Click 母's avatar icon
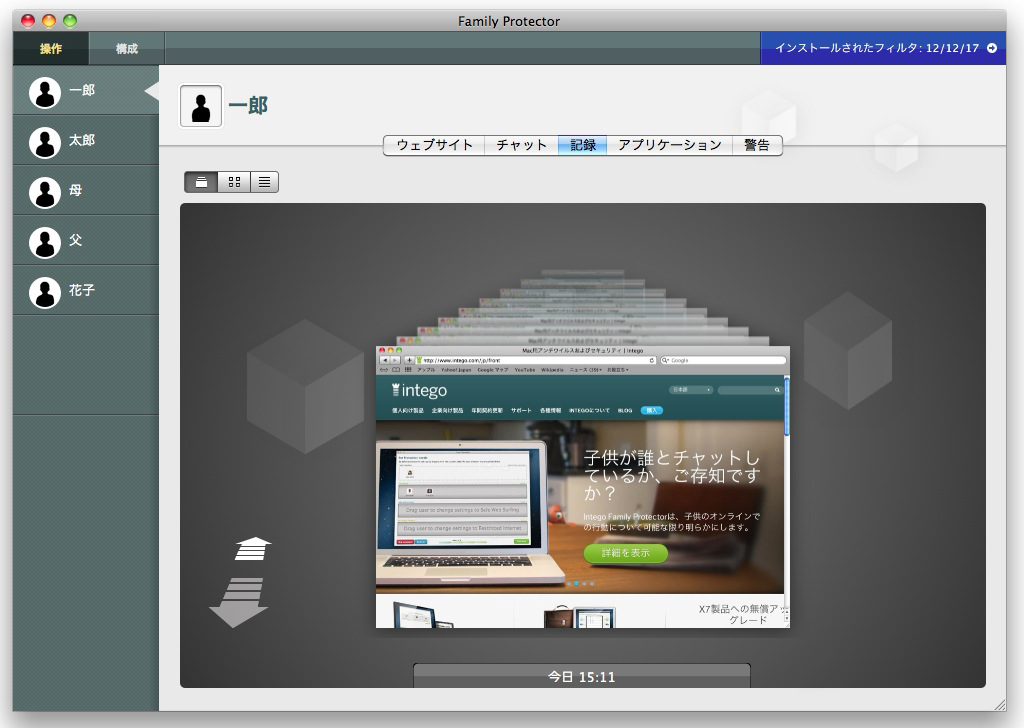This screenshot has height=728, width=1024. 45,193
